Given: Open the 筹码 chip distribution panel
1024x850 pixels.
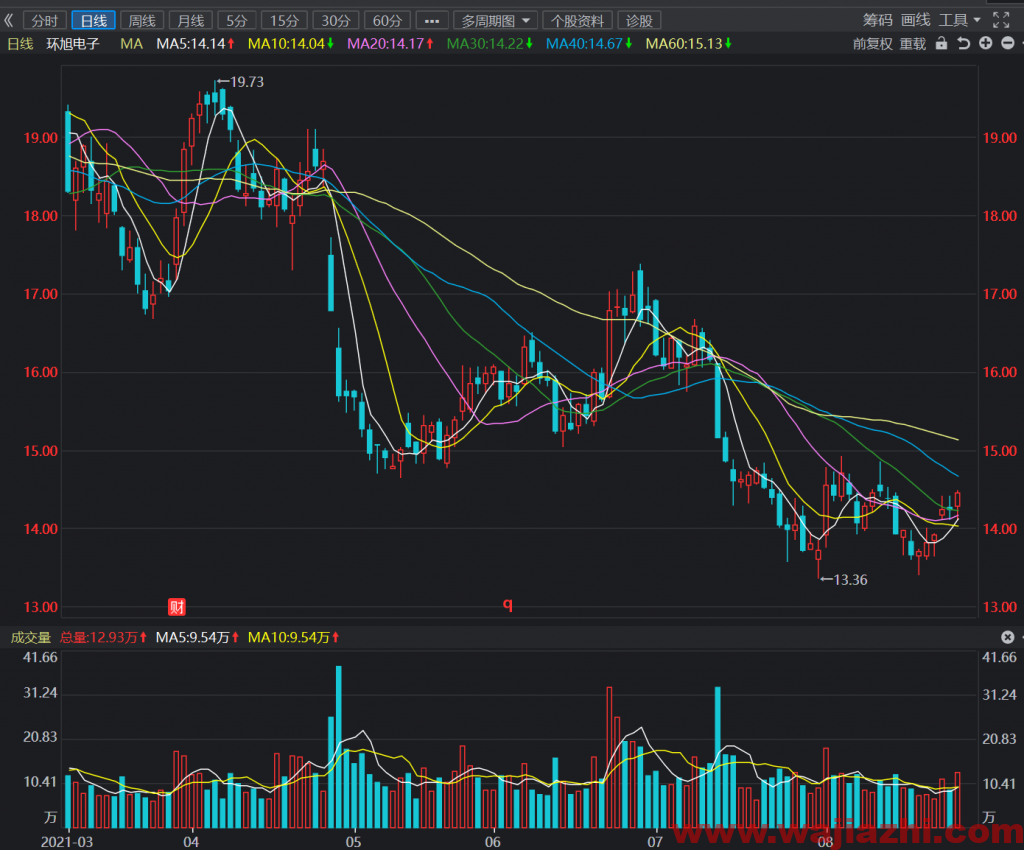Looking at the screenshot, I should point(877,20).
